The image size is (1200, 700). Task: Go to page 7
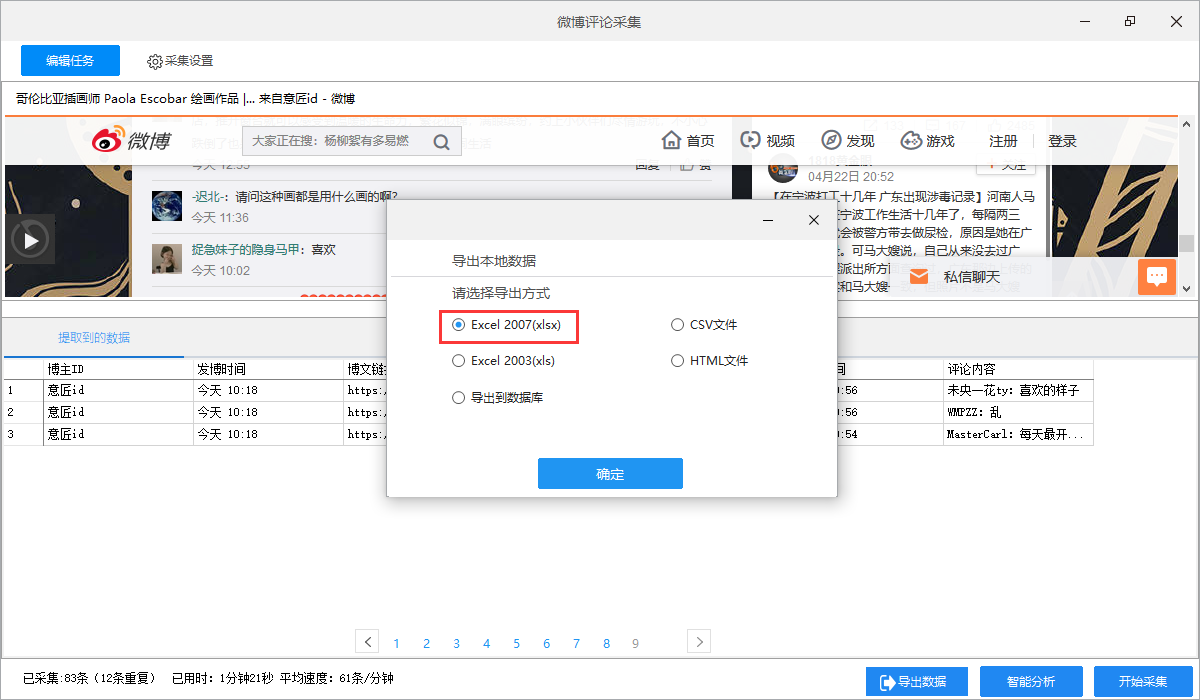coord(577,644)
